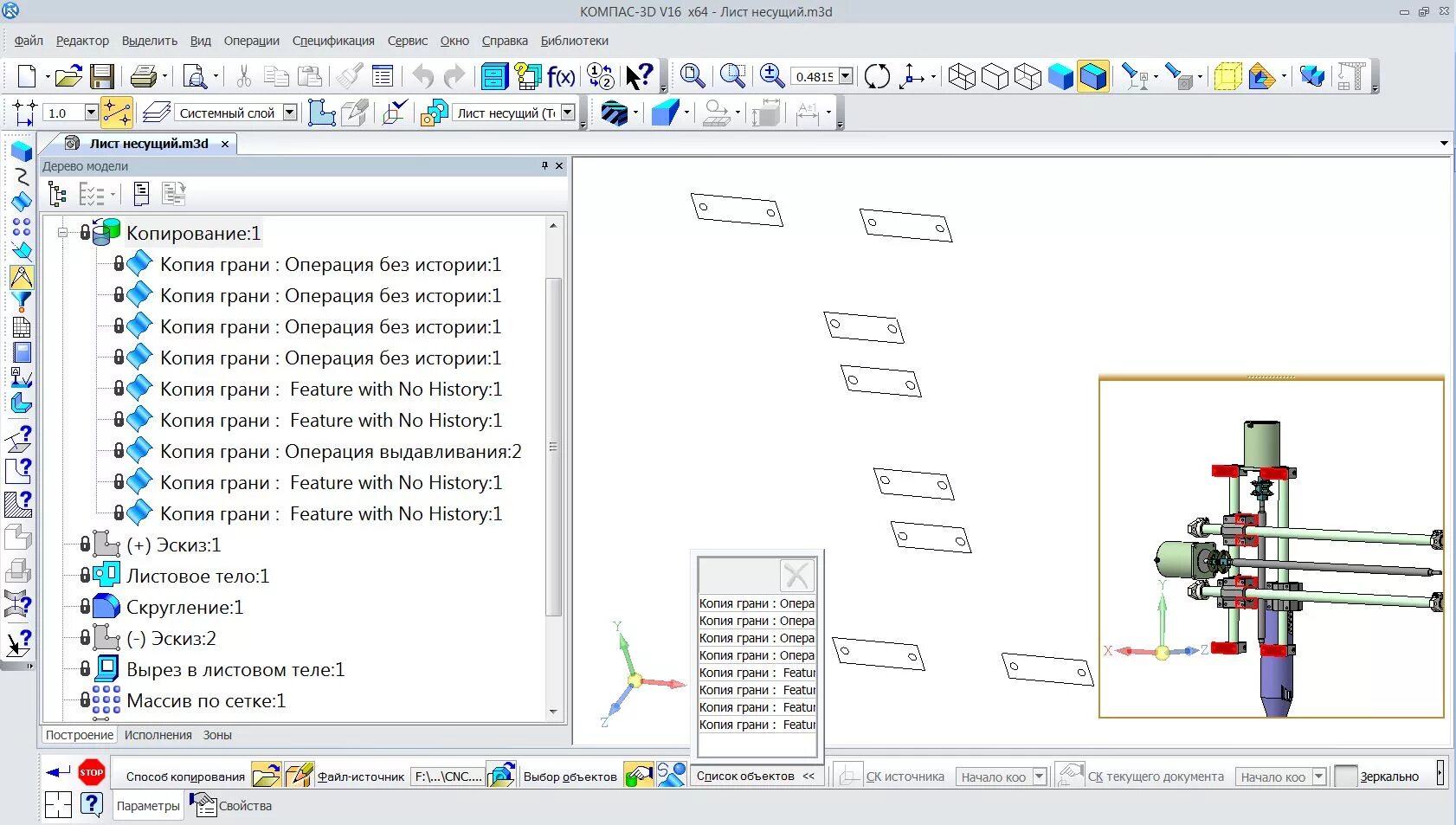
Task: Open orientation dropdown arrow
Action: (933, 77)
